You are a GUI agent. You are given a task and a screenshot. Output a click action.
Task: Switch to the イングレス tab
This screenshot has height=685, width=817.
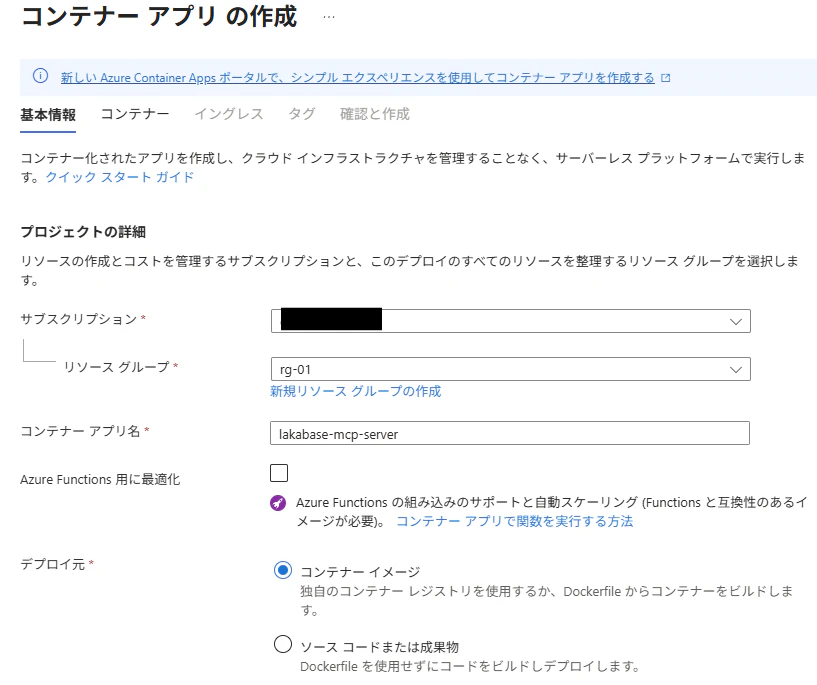tap(229, 114)
